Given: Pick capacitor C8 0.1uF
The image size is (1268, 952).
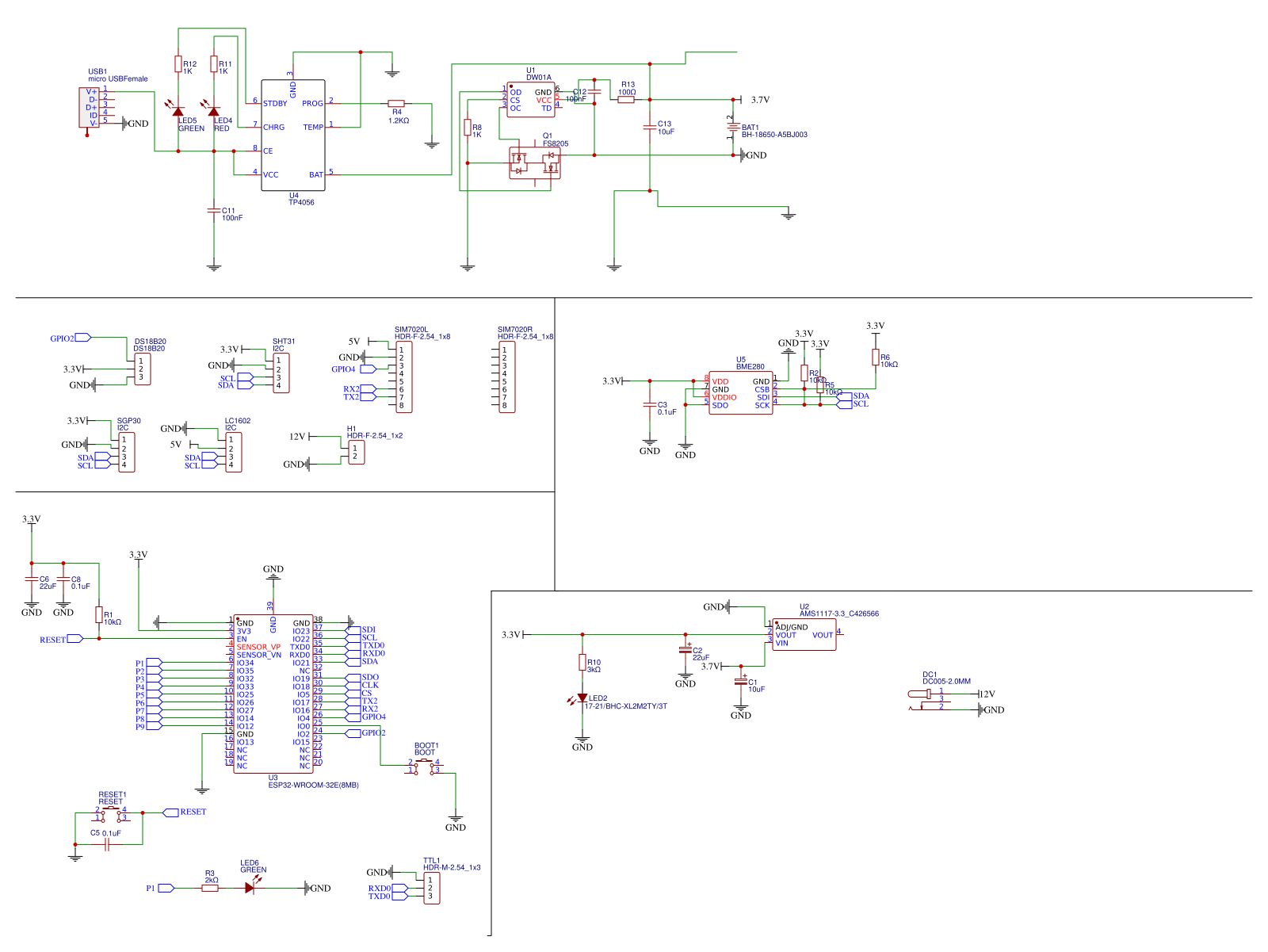Looking at the screenshot, I should click(63, 579).
